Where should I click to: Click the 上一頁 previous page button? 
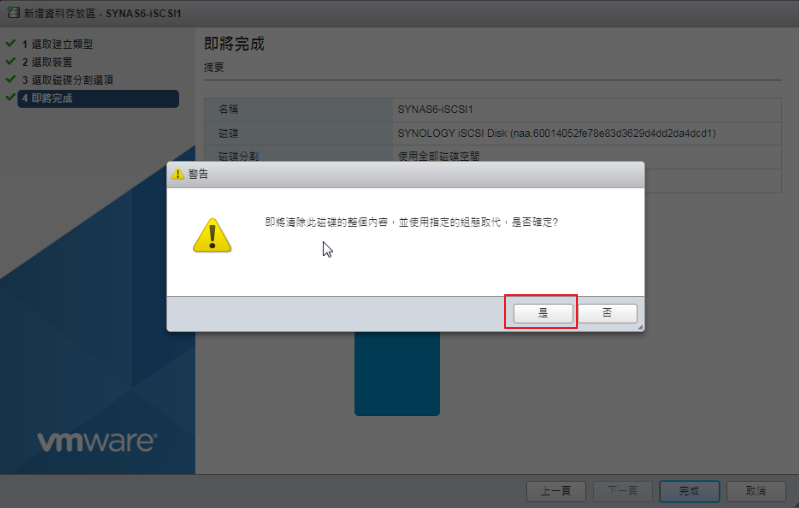point(556,491)
